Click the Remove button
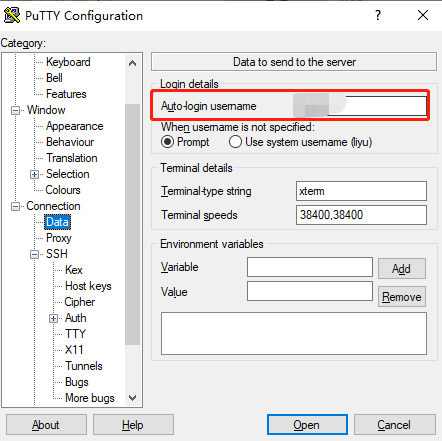Viewport: 442px width, 441px height. [x=402, y=297]
